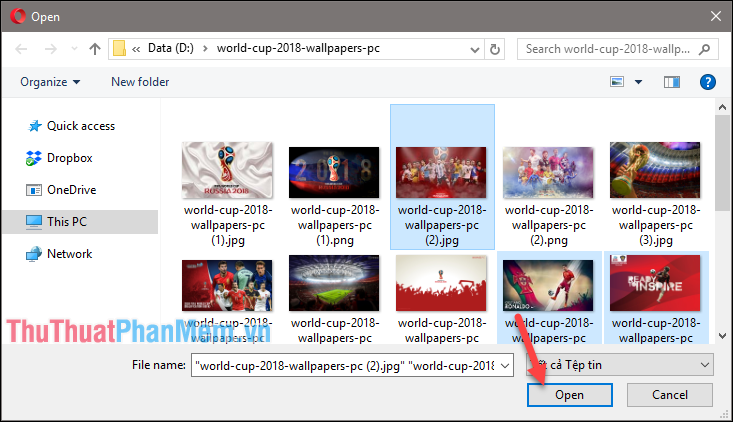Select thumbnail wallpapers-pc (2).png
This screenshot has width=733, height=422.
click(548, 172)
